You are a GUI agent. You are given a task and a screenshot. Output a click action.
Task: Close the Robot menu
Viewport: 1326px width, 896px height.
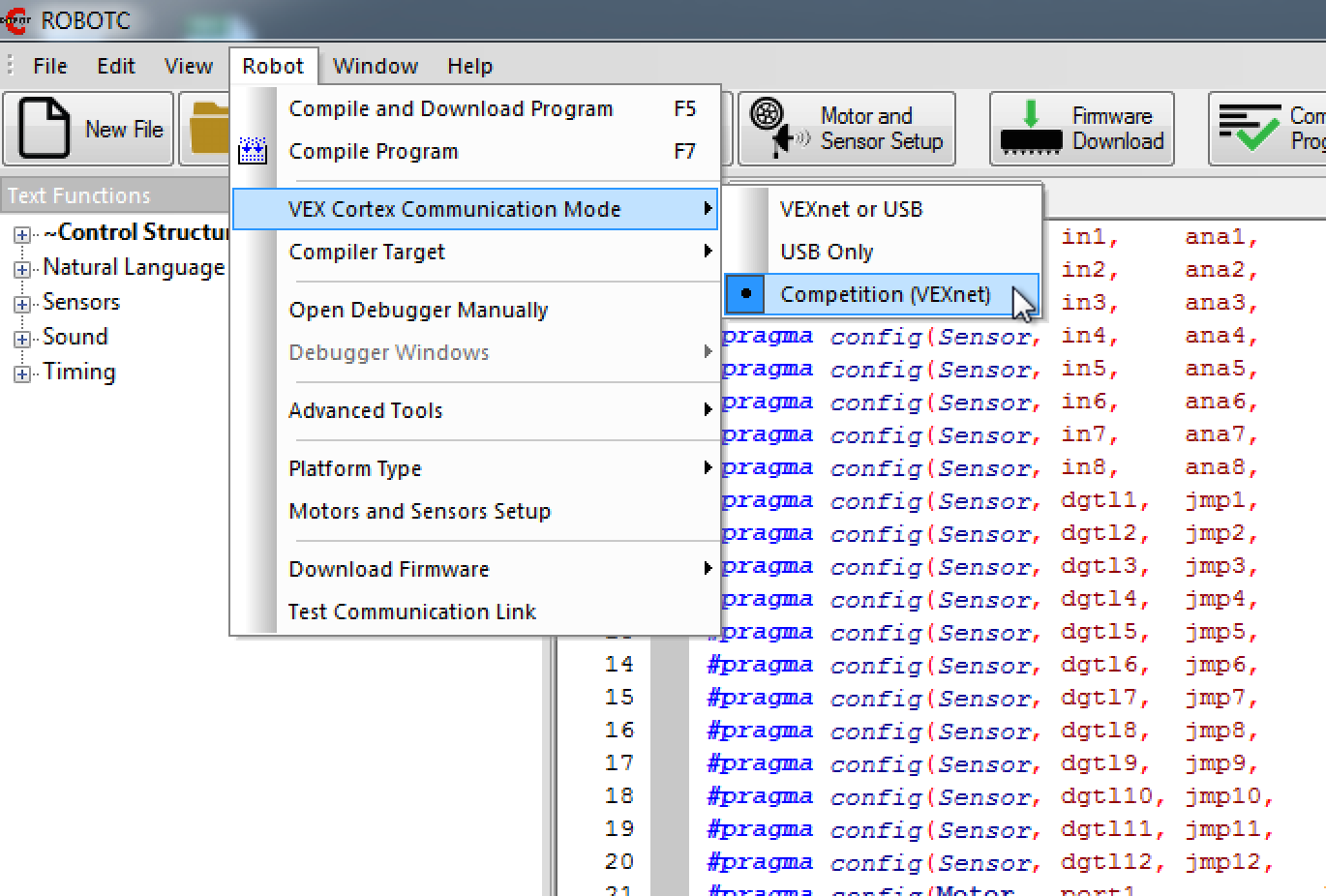pyautogui.click(x=273, y=66)
